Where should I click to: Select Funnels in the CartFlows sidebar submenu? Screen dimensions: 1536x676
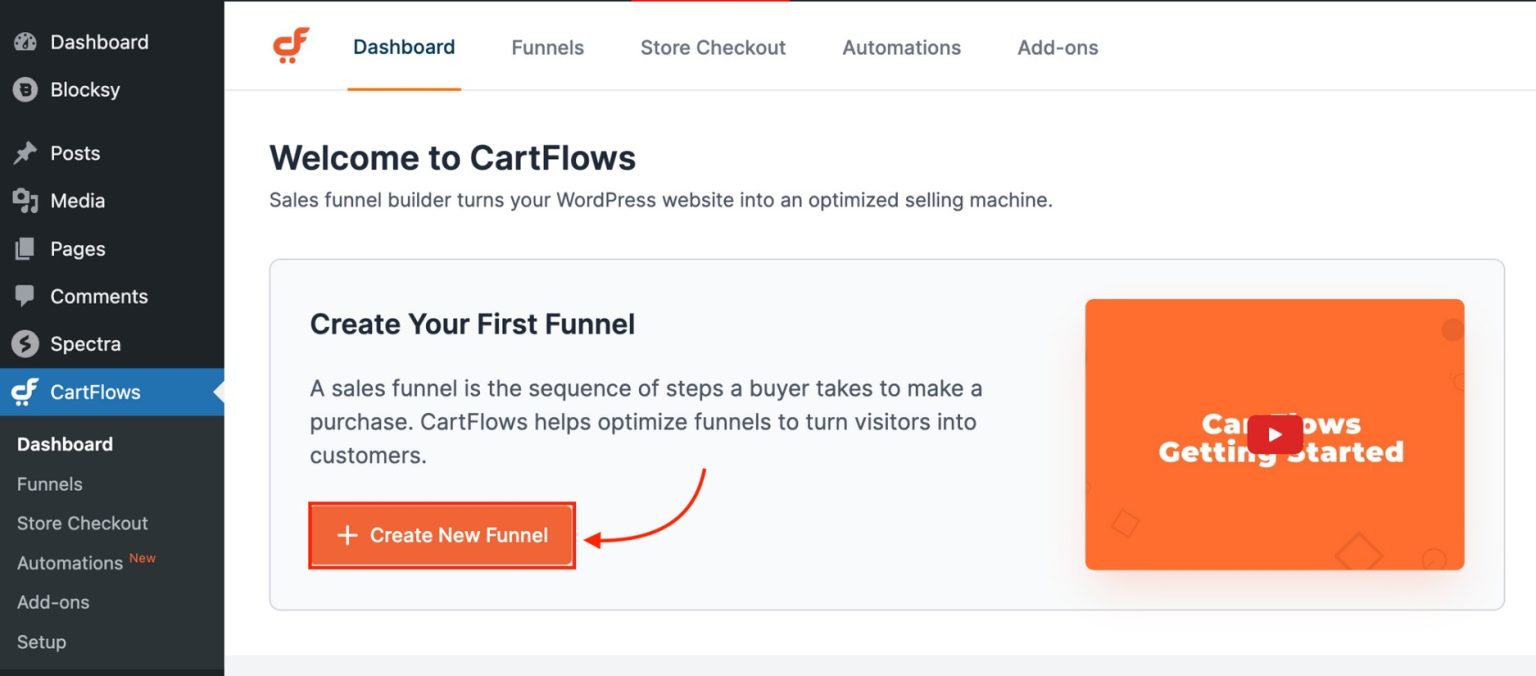pos(49,483)
